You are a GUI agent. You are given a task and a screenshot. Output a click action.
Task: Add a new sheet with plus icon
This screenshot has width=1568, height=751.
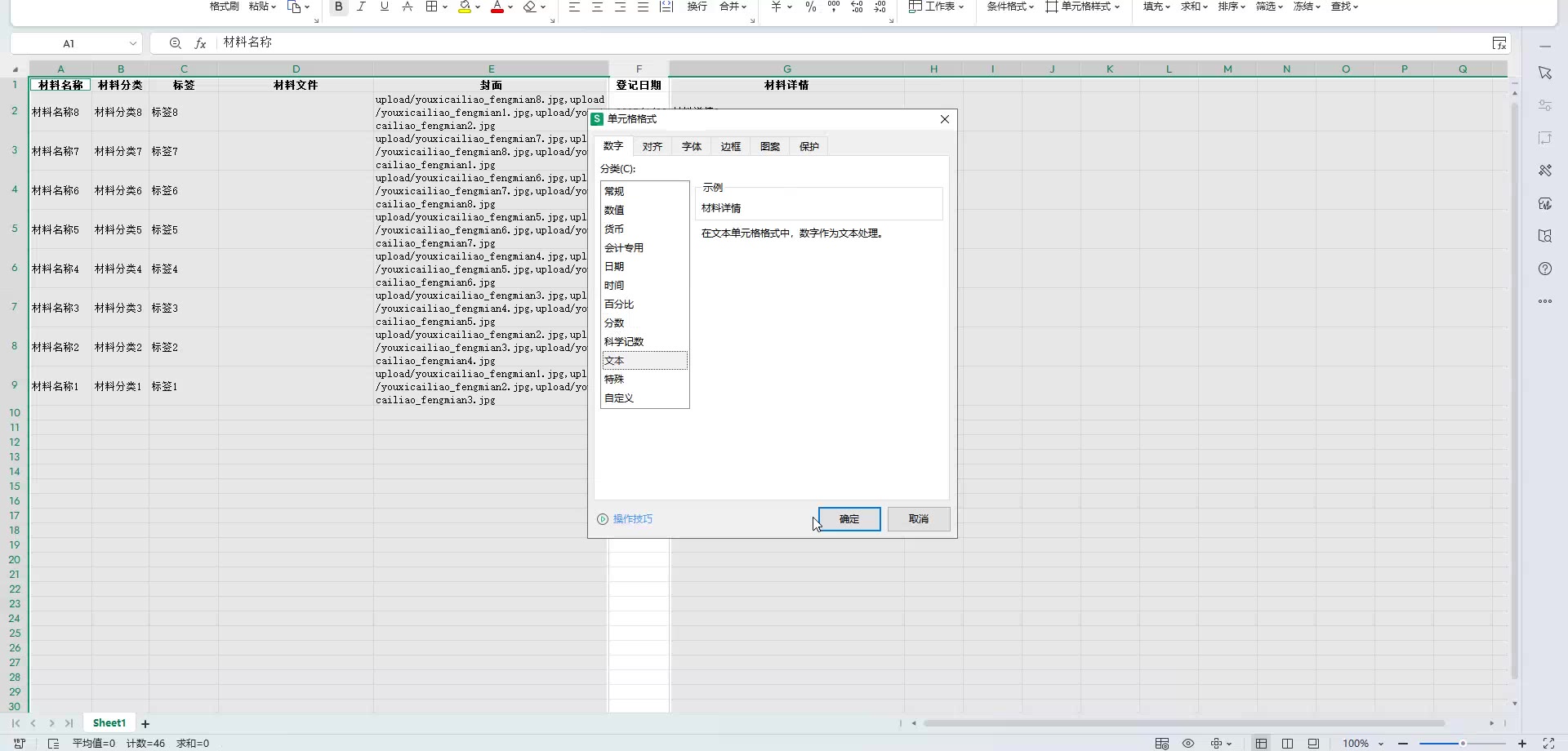tap(145, 724)
